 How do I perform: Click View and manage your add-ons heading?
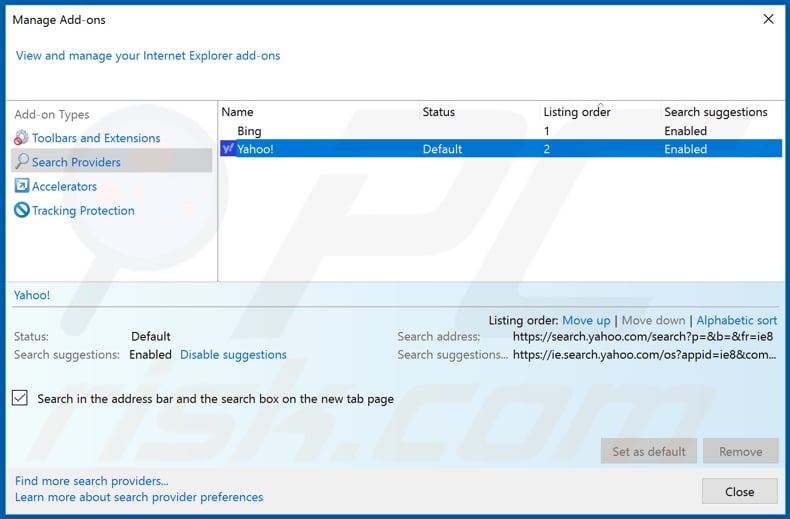pyautogui.click(x=148, y=55)
